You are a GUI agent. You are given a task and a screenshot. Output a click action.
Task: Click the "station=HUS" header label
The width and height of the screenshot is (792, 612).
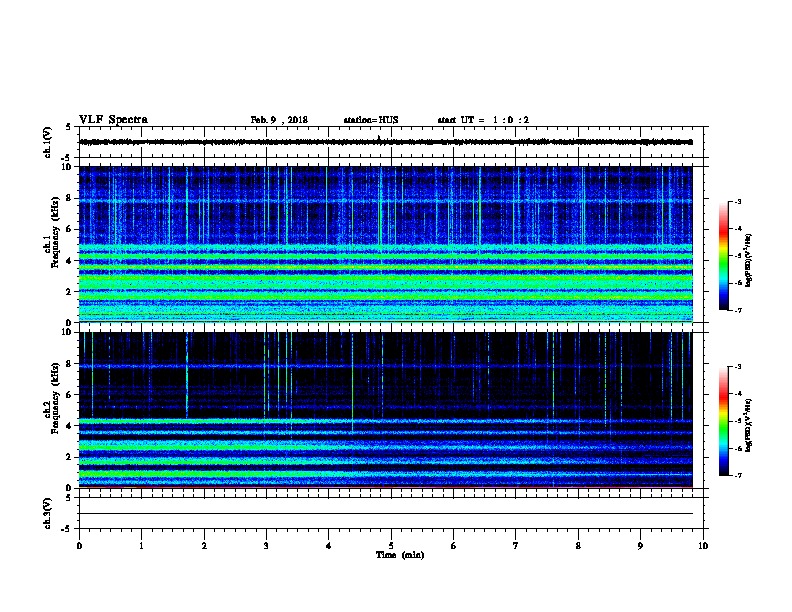[x=371, y=120]
